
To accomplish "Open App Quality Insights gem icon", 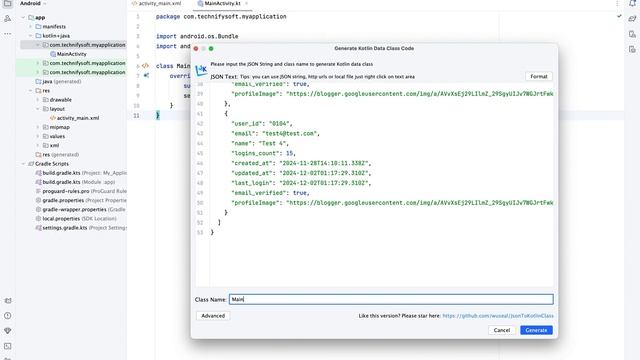I will click(x=7, y=331).
